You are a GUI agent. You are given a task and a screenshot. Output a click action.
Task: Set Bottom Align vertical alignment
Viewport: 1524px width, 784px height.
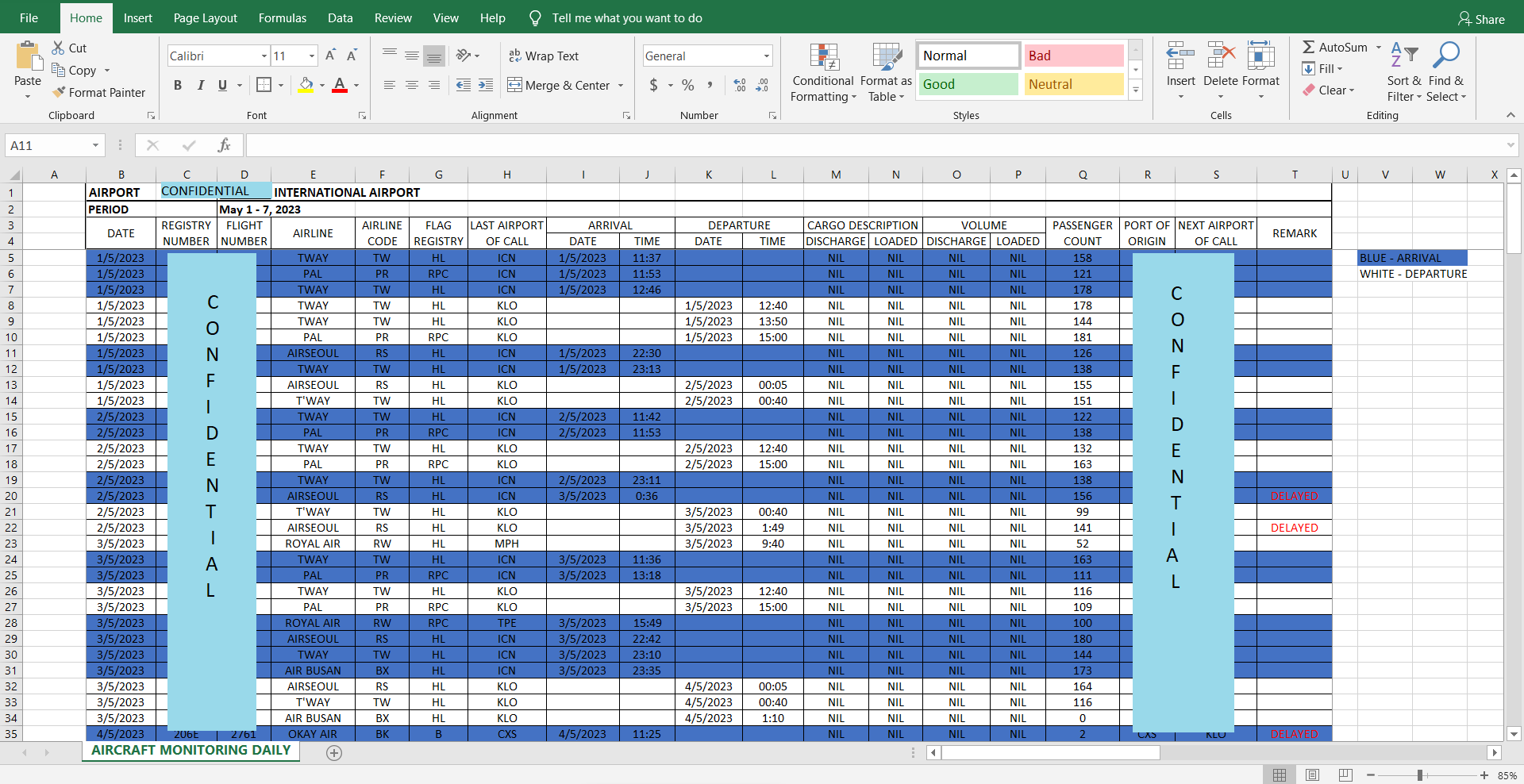tap(433, 56)
